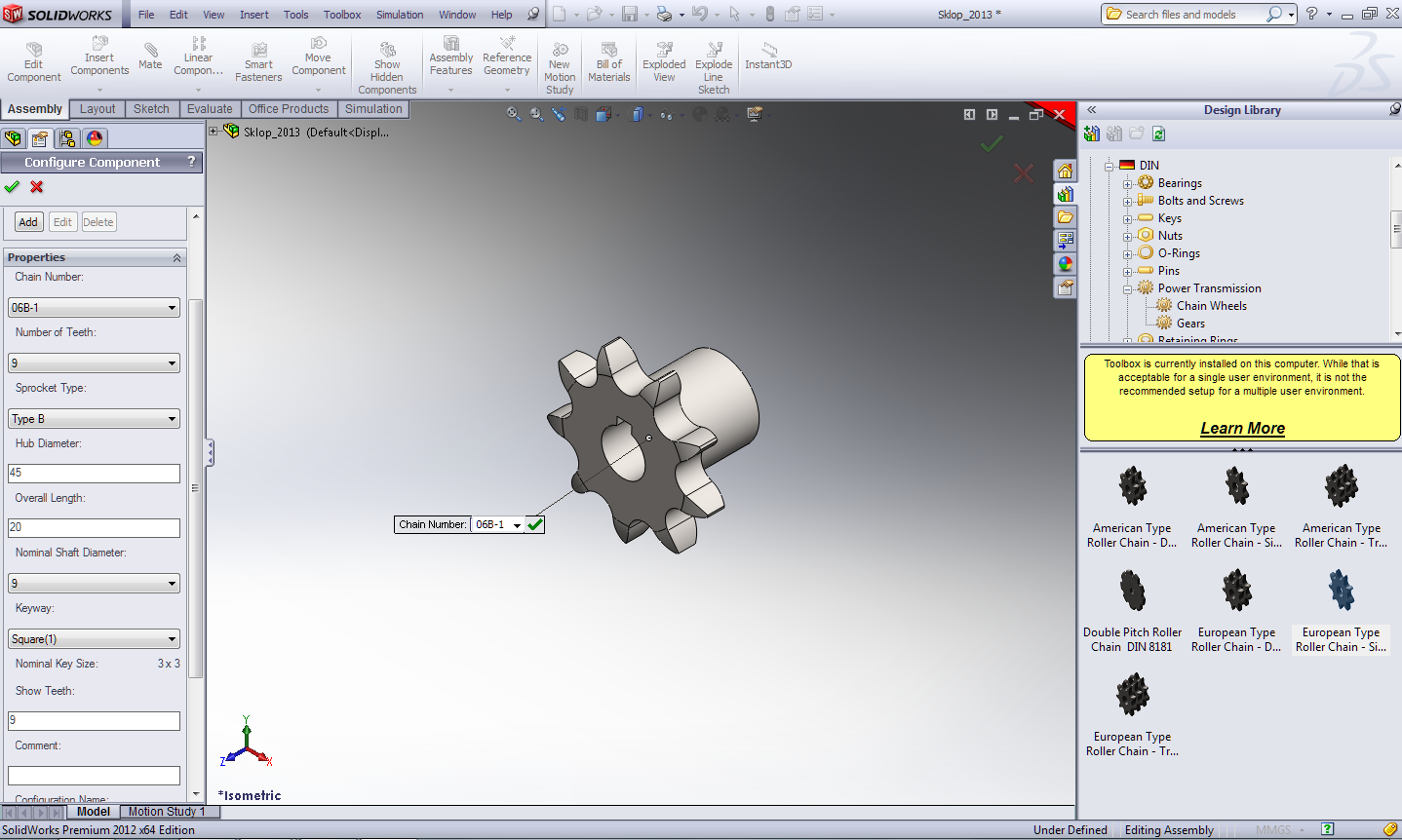Accept configuration with green checkmark in panel
The width and height of the screenshot is (1402, 840).
pyautogui.click(x=12, y=187)
